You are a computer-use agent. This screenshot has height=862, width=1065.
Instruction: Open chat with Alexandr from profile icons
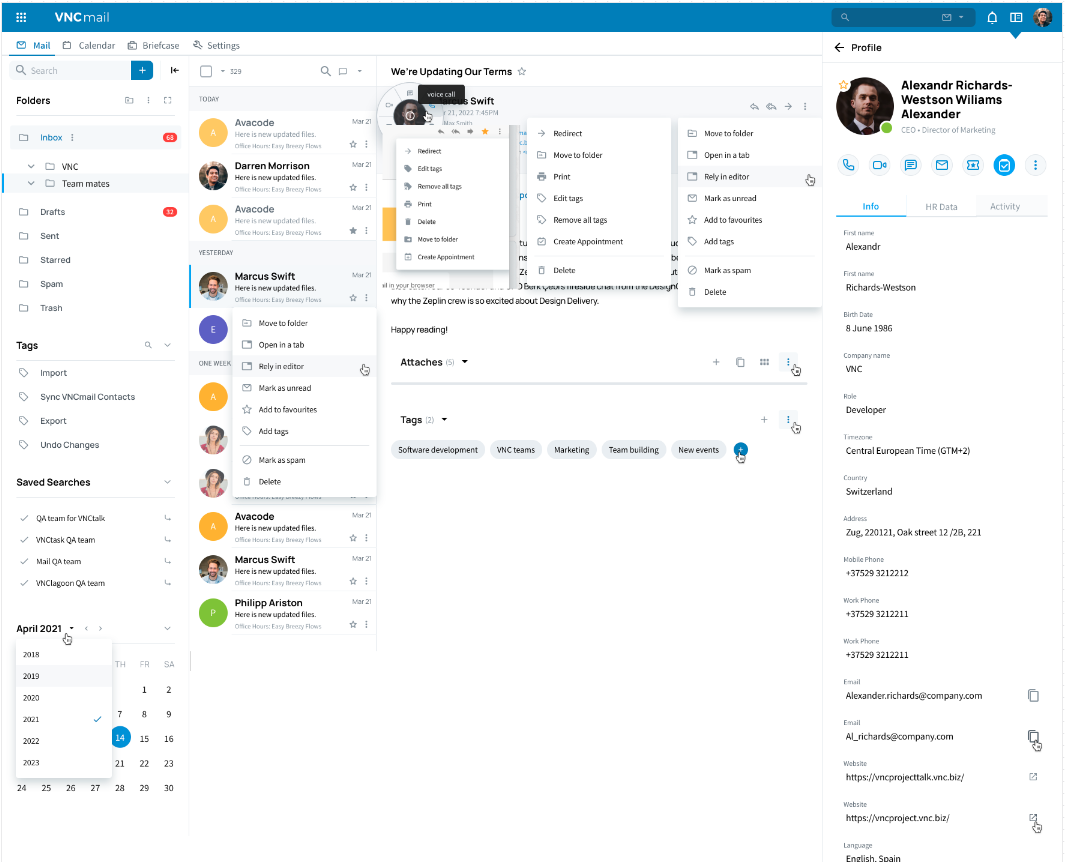click(x=911, y=165)
